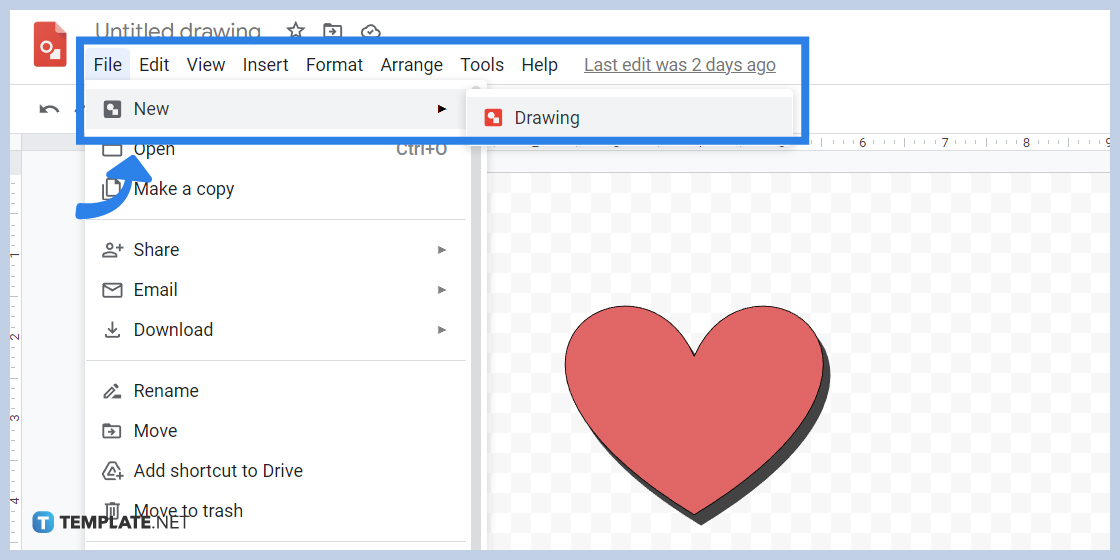Click the red Drawing submenu icon

[x=493, y=118]
